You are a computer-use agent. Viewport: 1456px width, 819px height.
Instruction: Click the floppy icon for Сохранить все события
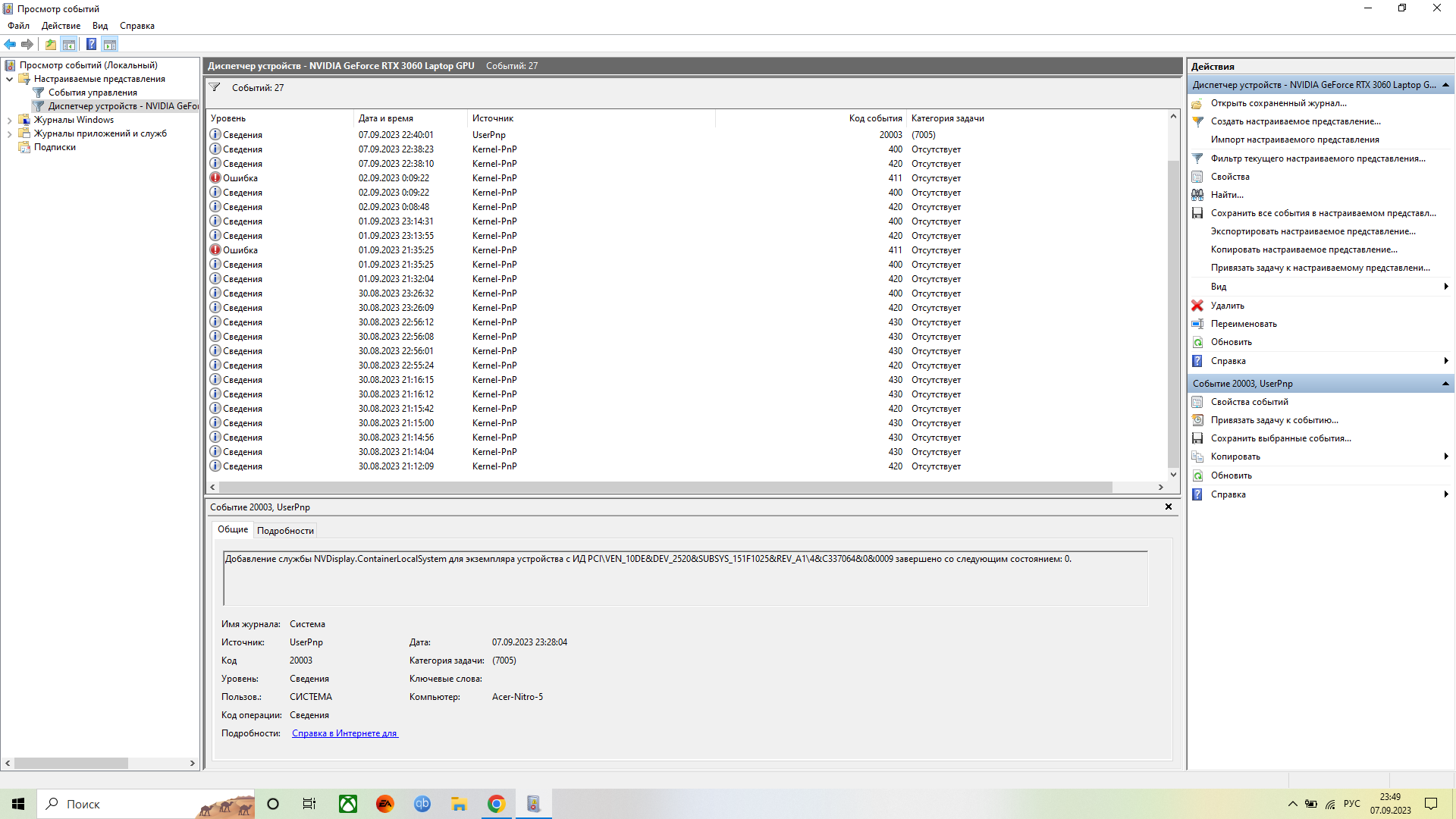(x=1197, y=213)
